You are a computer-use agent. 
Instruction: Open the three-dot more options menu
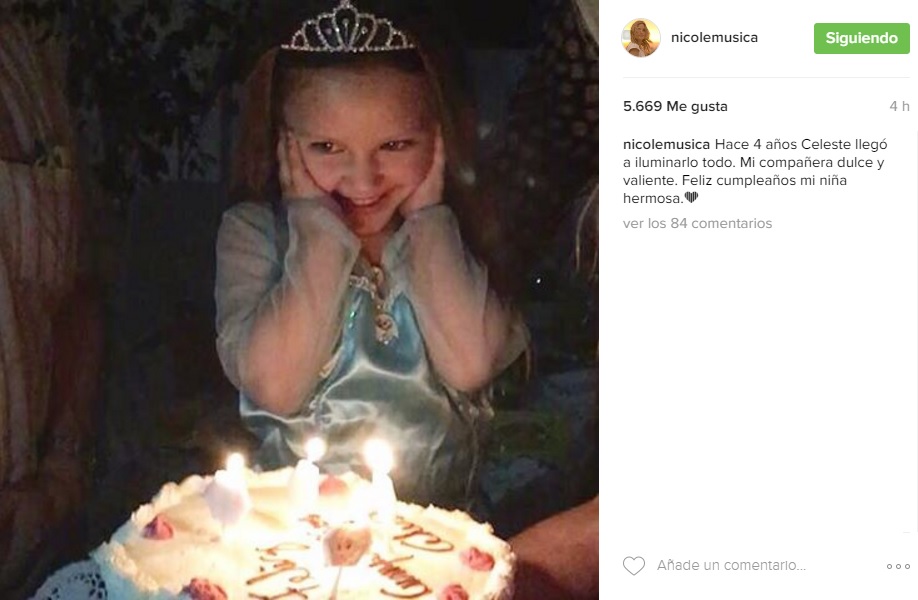pos(898,566)
